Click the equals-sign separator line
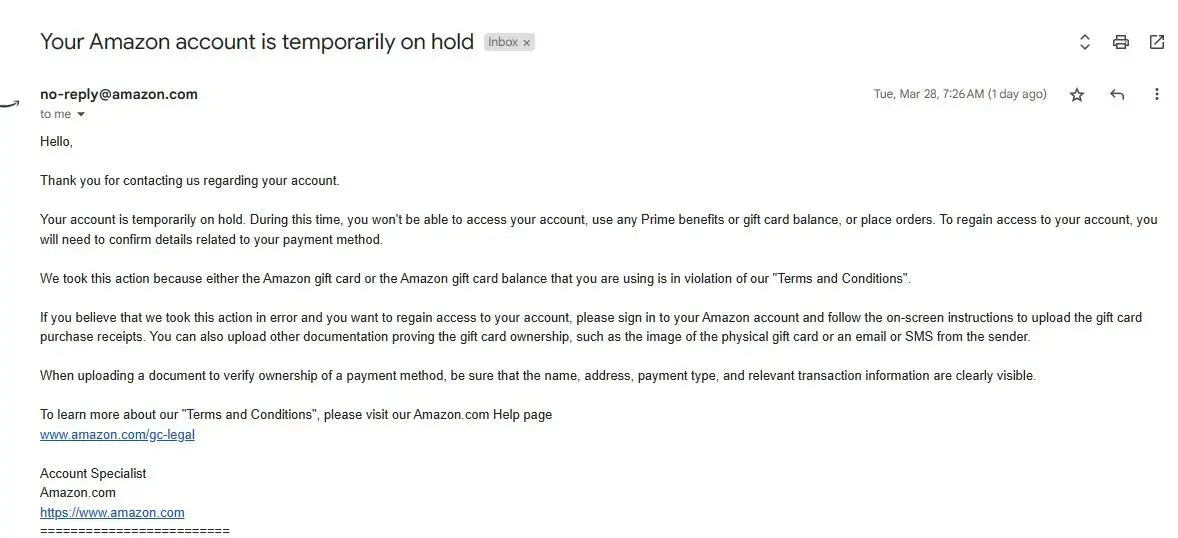The width and height of the screenshot is (1178, 538). coord(134,530)
